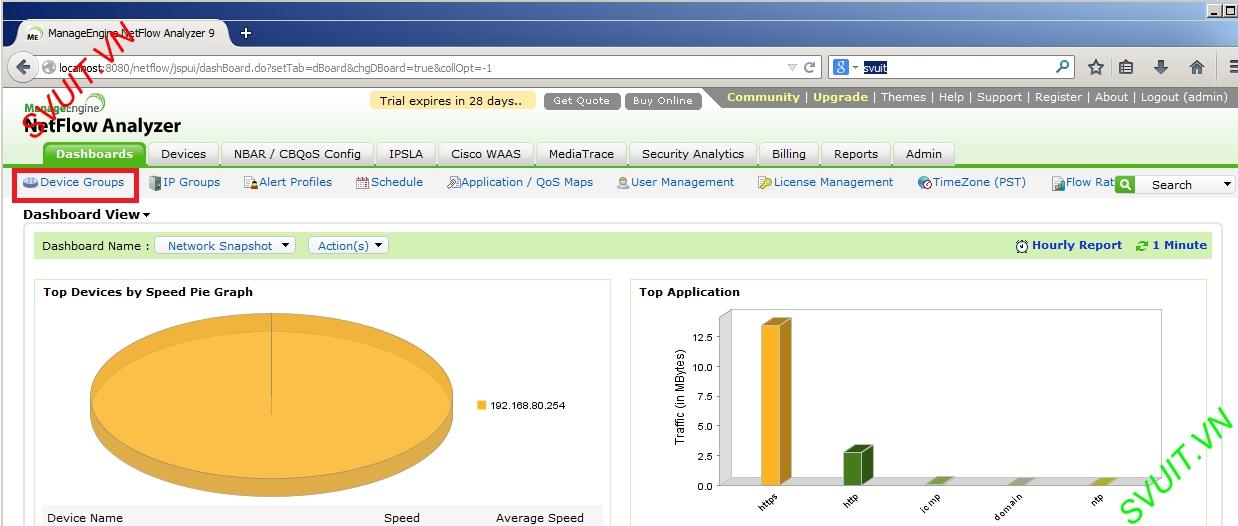Viewport: 1238px width, 526px height.
Task: Bookmark this page with the star icon
Action: [x=1096, y=67]
